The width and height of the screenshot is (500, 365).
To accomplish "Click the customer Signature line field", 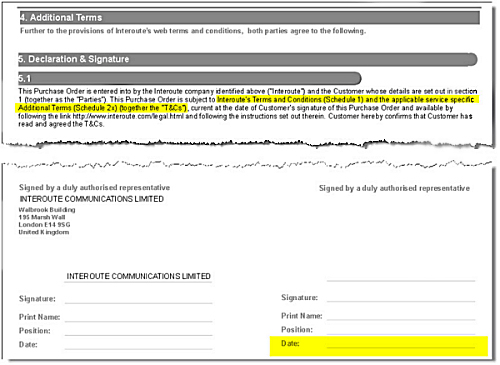I will 401,297.
